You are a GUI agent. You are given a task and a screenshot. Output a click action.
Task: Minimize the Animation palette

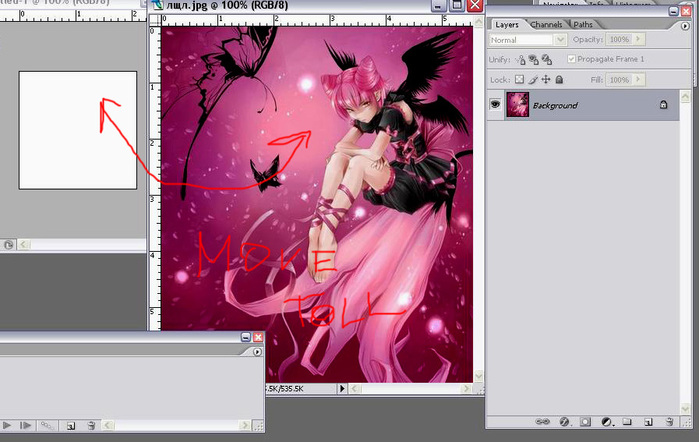tap(246, 337)
